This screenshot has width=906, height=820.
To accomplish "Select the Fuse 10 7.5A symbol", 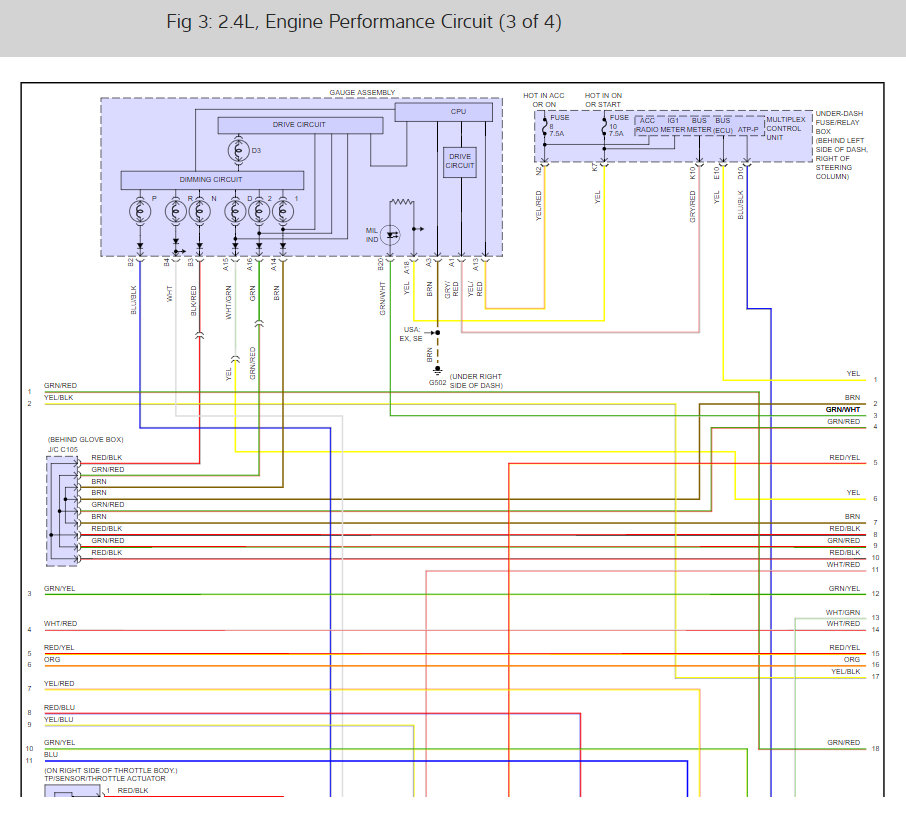I will coord(603,128).
